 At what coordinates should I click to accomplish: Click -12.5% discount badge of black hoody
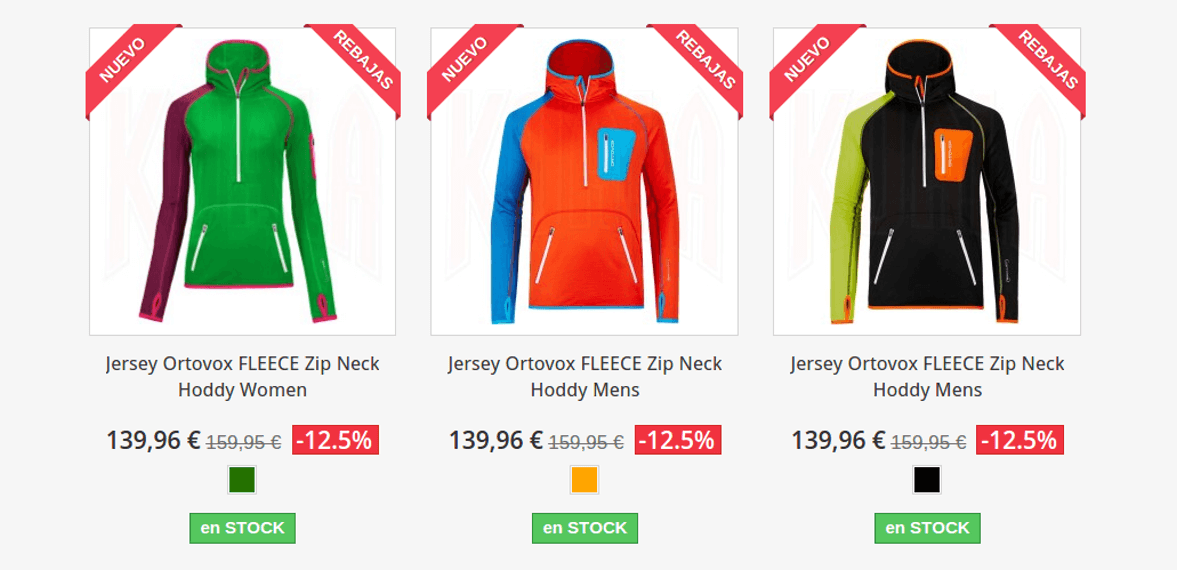1020,440
